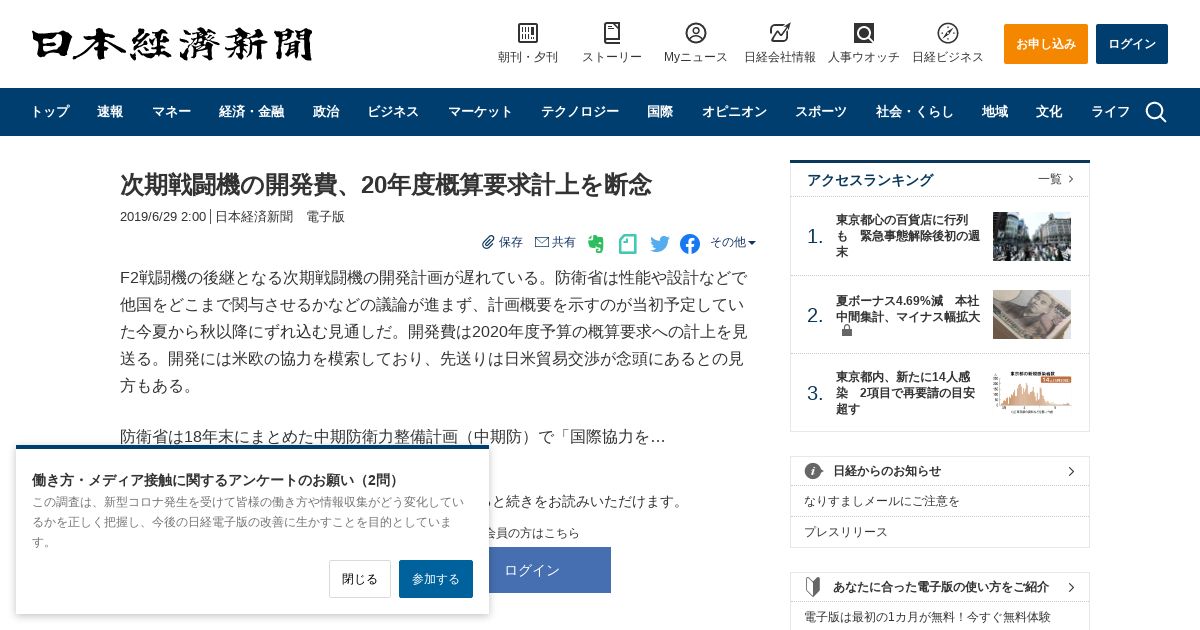Expand the その他 share options dropdown
The height and width of the screenshot is (630, 1200).
(733, 242)
